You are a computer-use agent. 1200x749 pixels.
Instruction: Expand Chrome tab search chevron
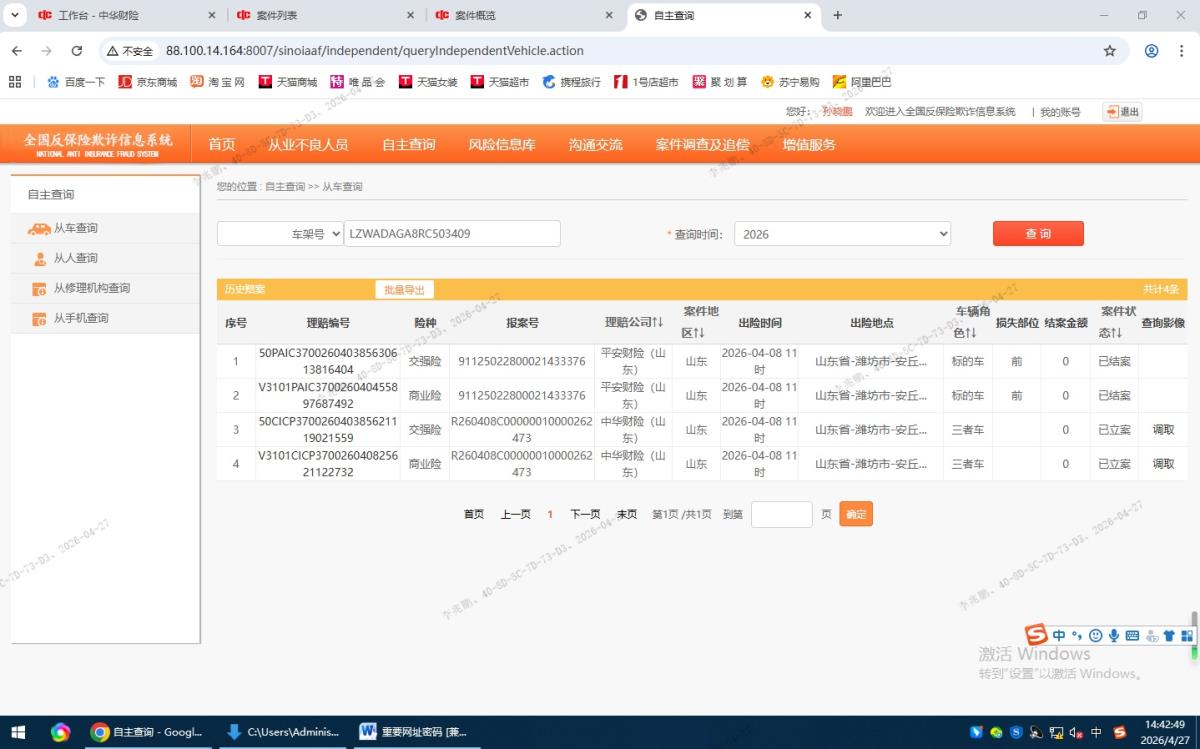pyautogui.click(x=14, y=15)
